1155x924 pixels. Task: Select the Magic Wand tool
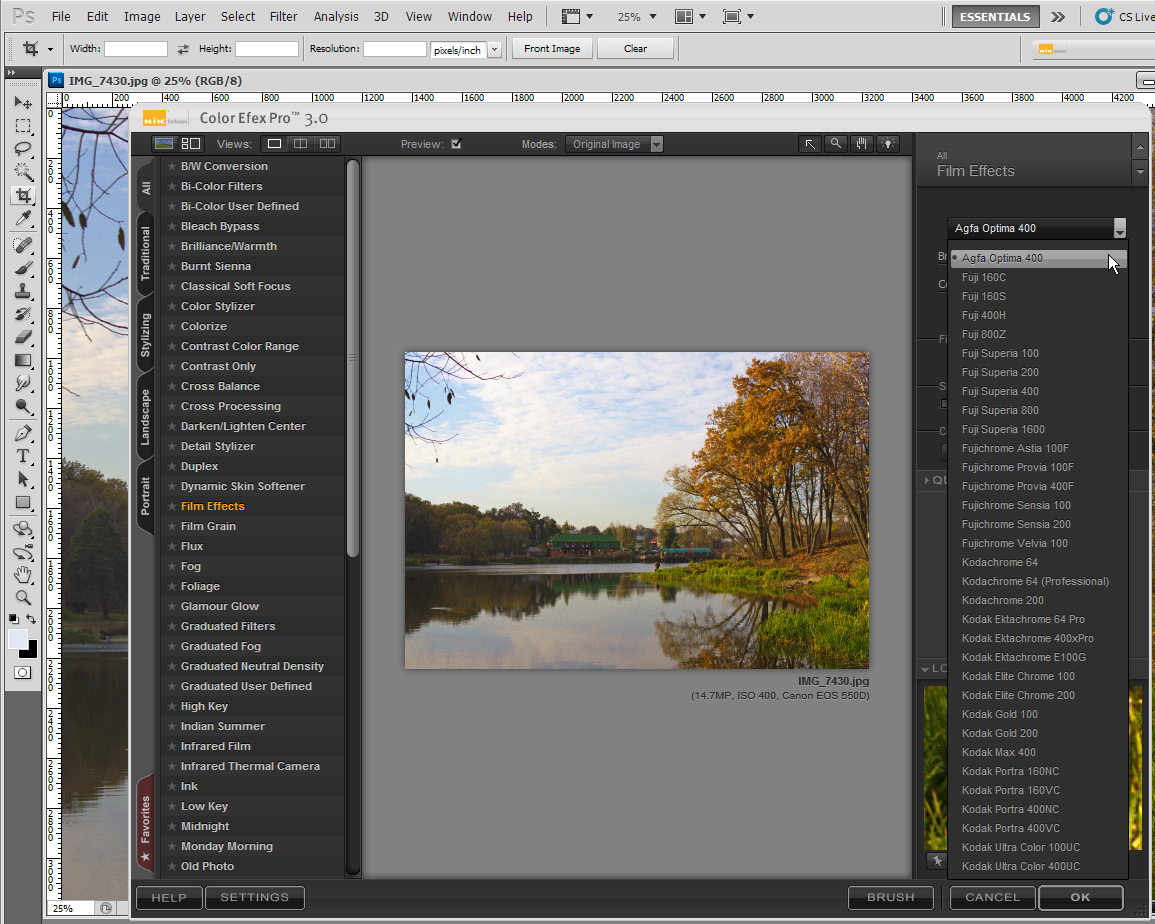(x=23, y=172)
